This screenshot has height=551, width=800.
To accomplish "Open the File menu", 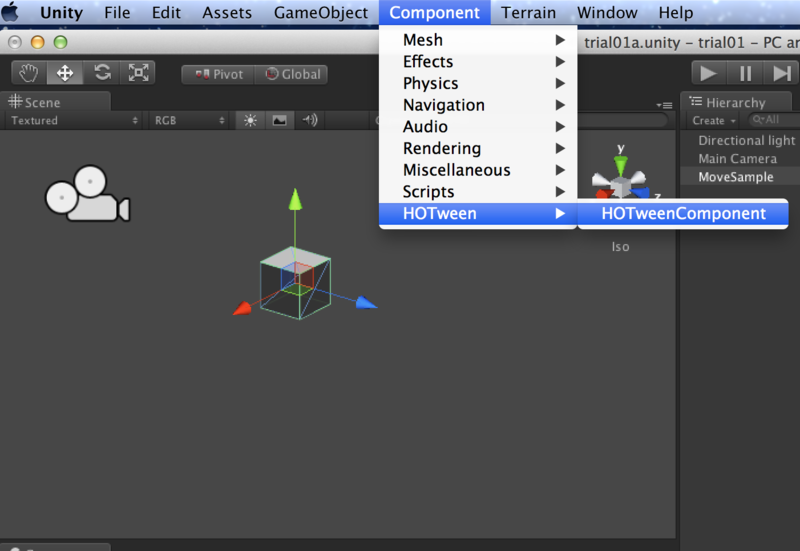I will coord(117,12).
